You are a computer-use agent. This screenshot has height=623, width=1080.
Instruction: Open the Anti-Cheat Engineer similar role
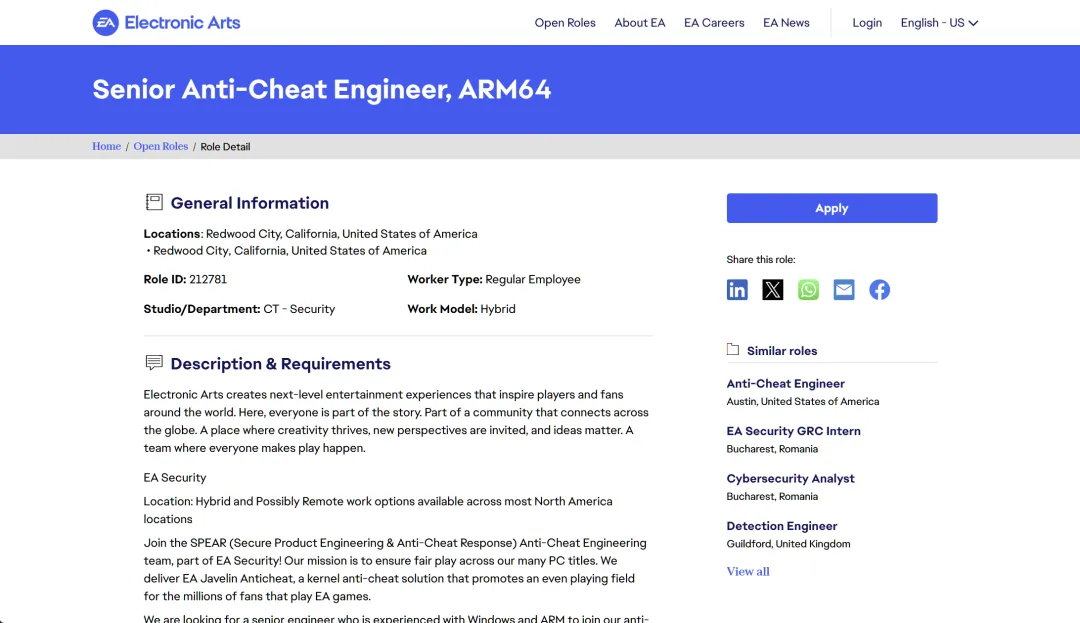[x=785, y=383]
